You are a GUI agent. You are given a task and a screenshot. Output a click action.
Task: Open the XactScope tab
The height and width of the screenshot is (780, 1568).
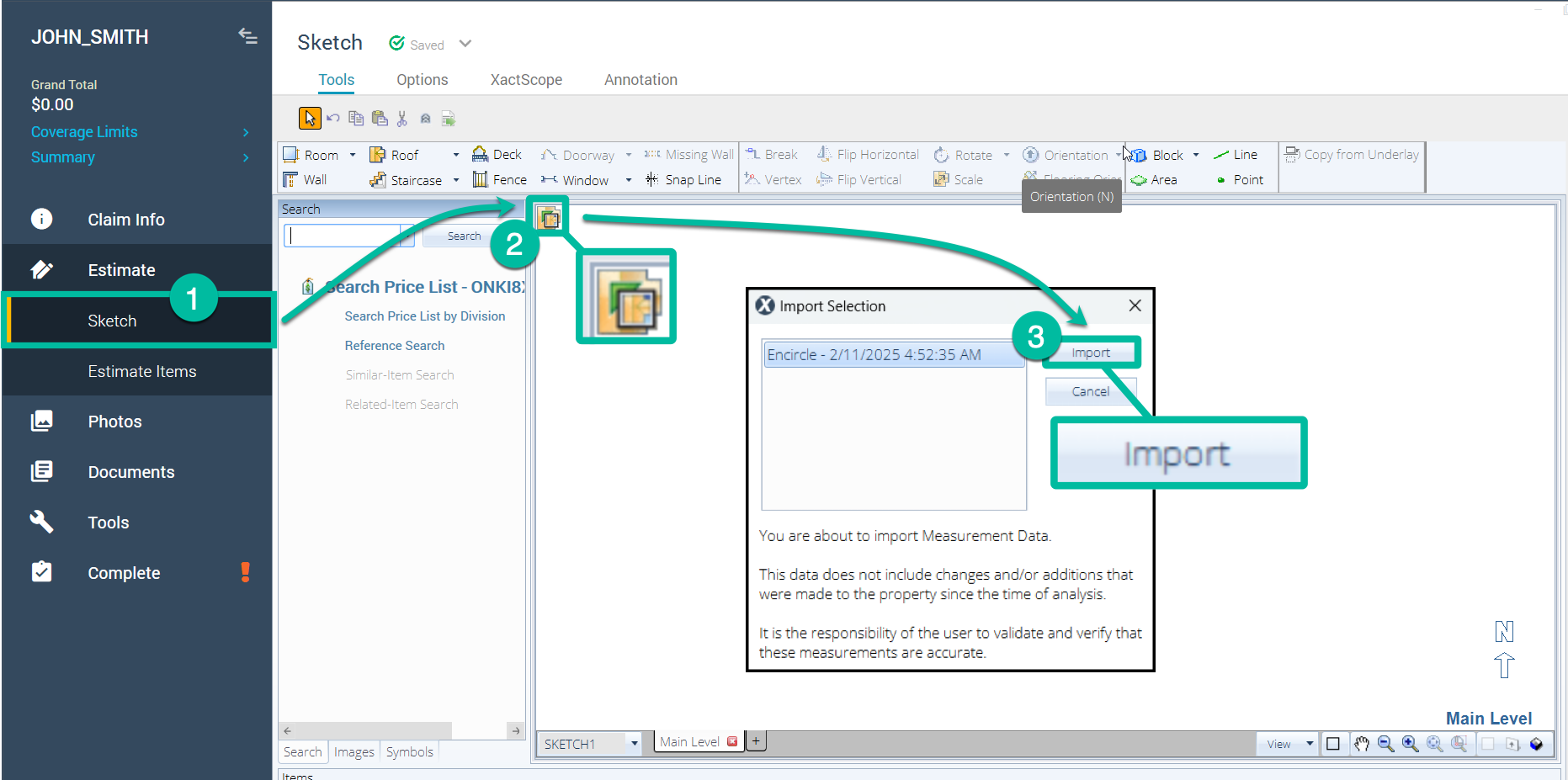coord(527,80)
